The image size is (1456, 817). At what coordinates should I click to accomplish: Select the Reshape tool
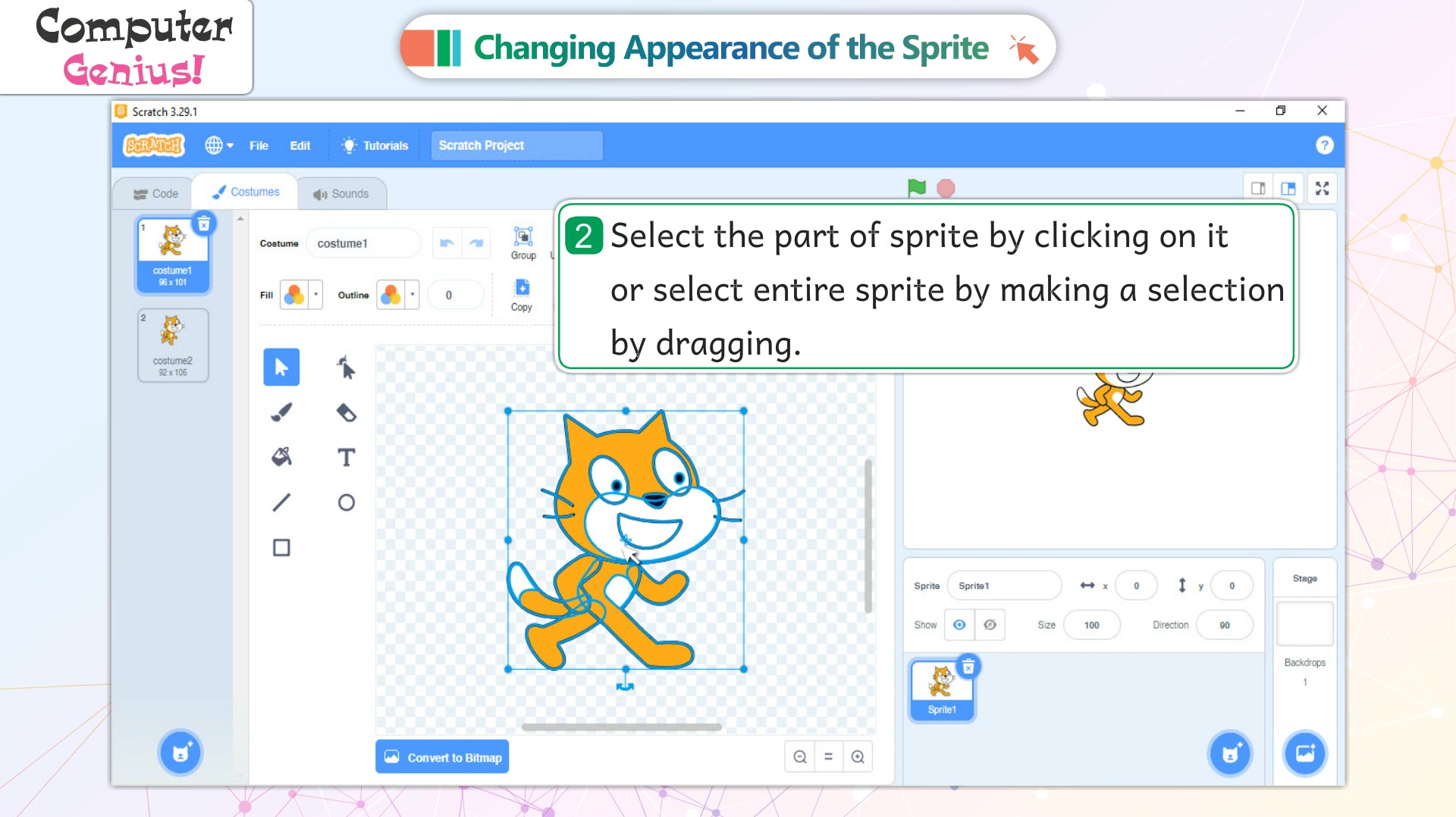(x=346, y=368)
